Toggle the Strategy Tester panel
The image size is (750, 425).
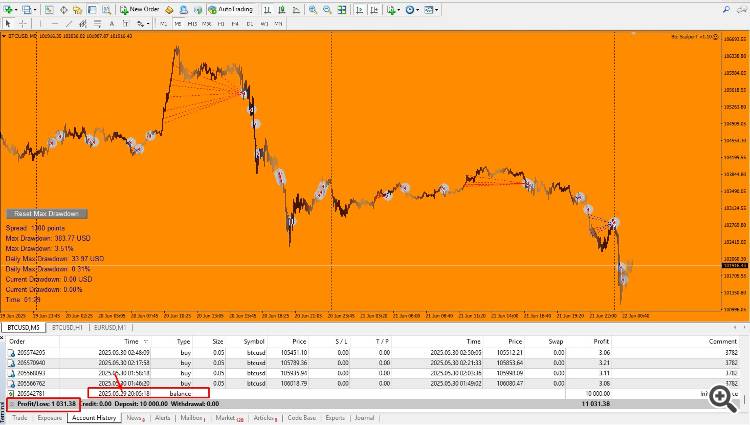click(106, 10)
